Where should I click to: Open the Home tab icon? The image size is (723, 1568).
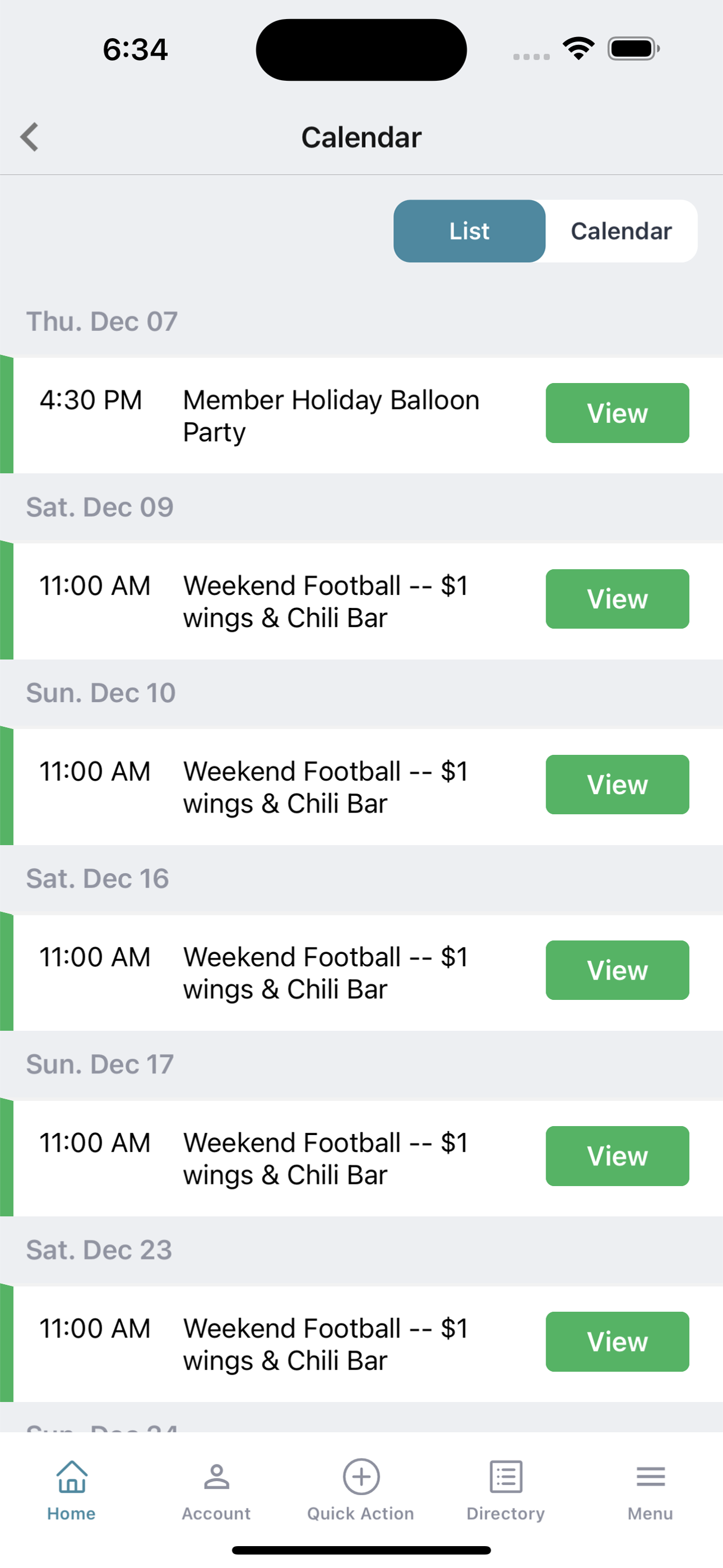coord(72,1476)
